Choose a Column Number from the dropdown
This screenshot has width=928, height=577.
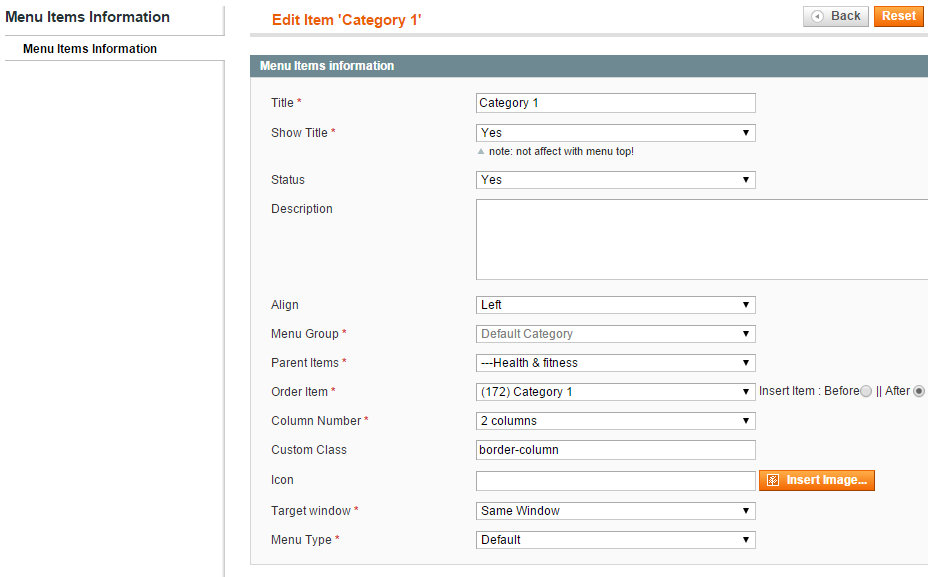(x=616, y=421)
